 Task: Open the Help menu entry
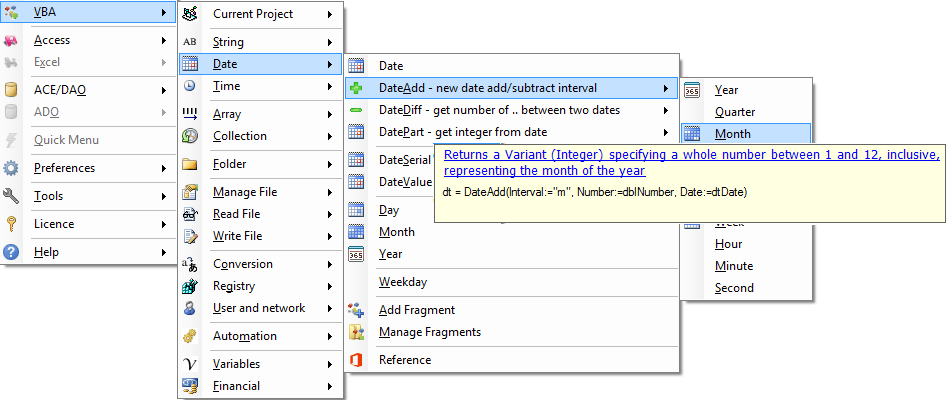pos(88,252)
